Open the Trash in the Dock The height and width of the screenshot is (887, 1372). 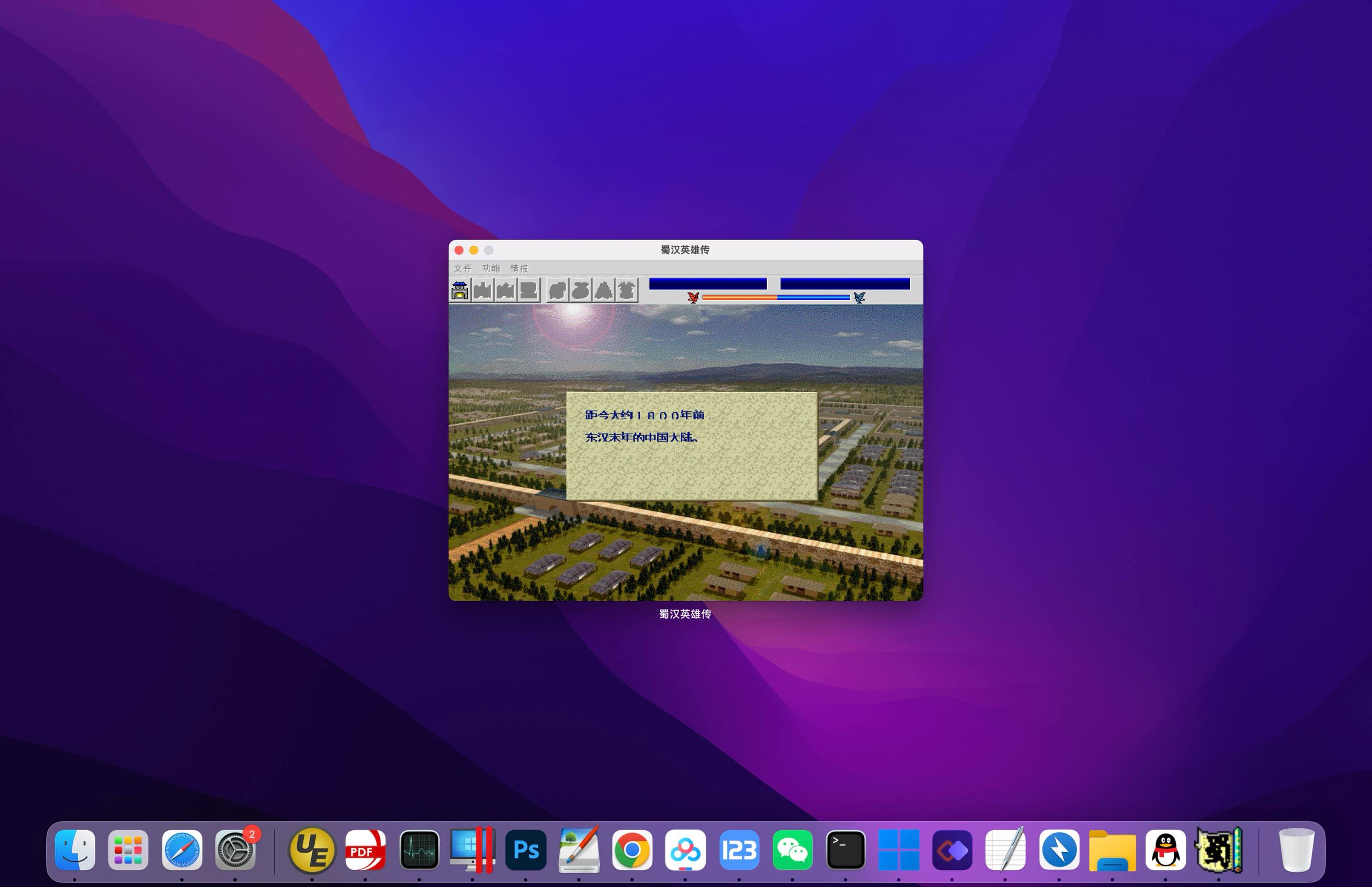pos(1296,849)
